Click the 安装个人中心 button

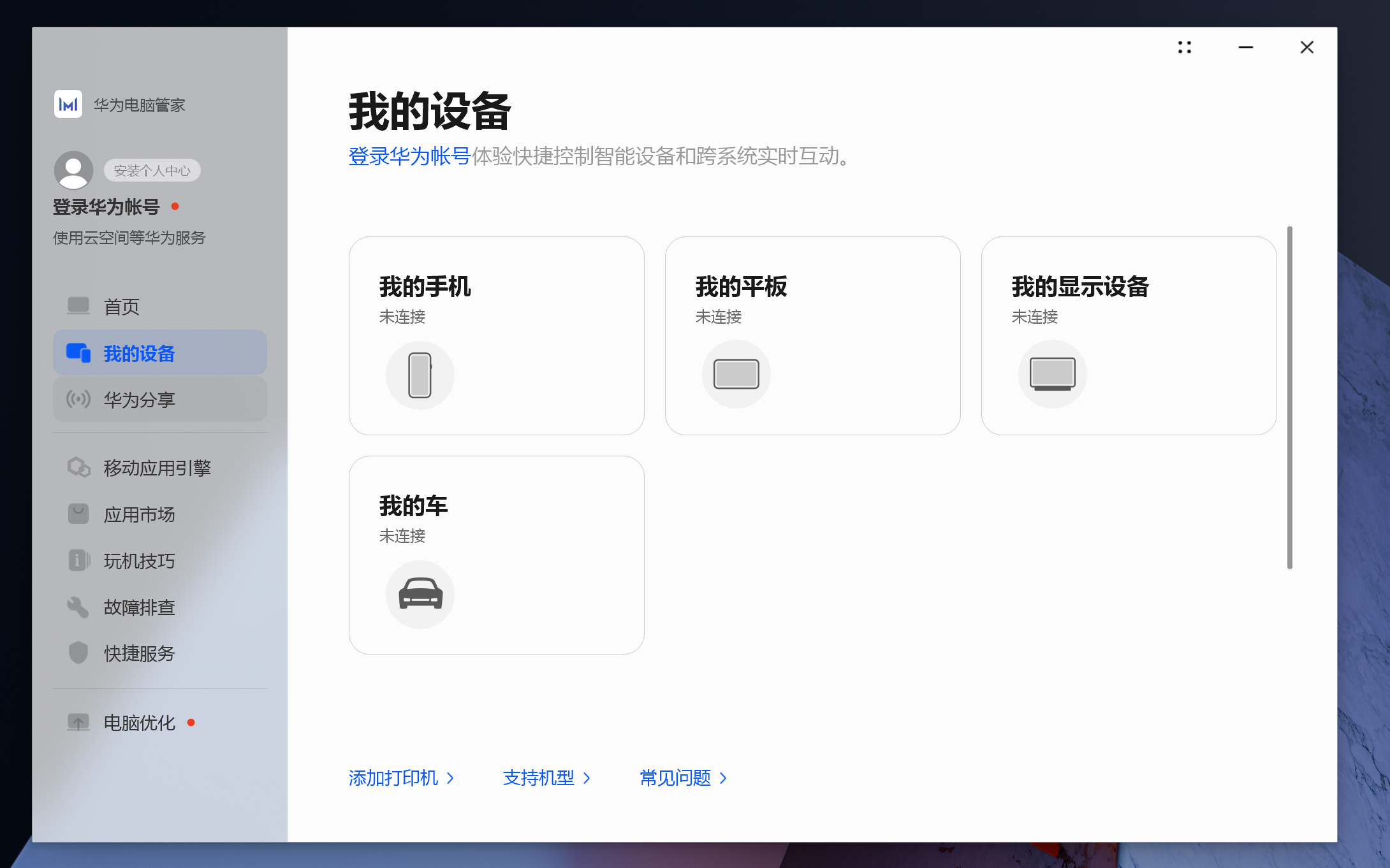click(x=152, y=170)
